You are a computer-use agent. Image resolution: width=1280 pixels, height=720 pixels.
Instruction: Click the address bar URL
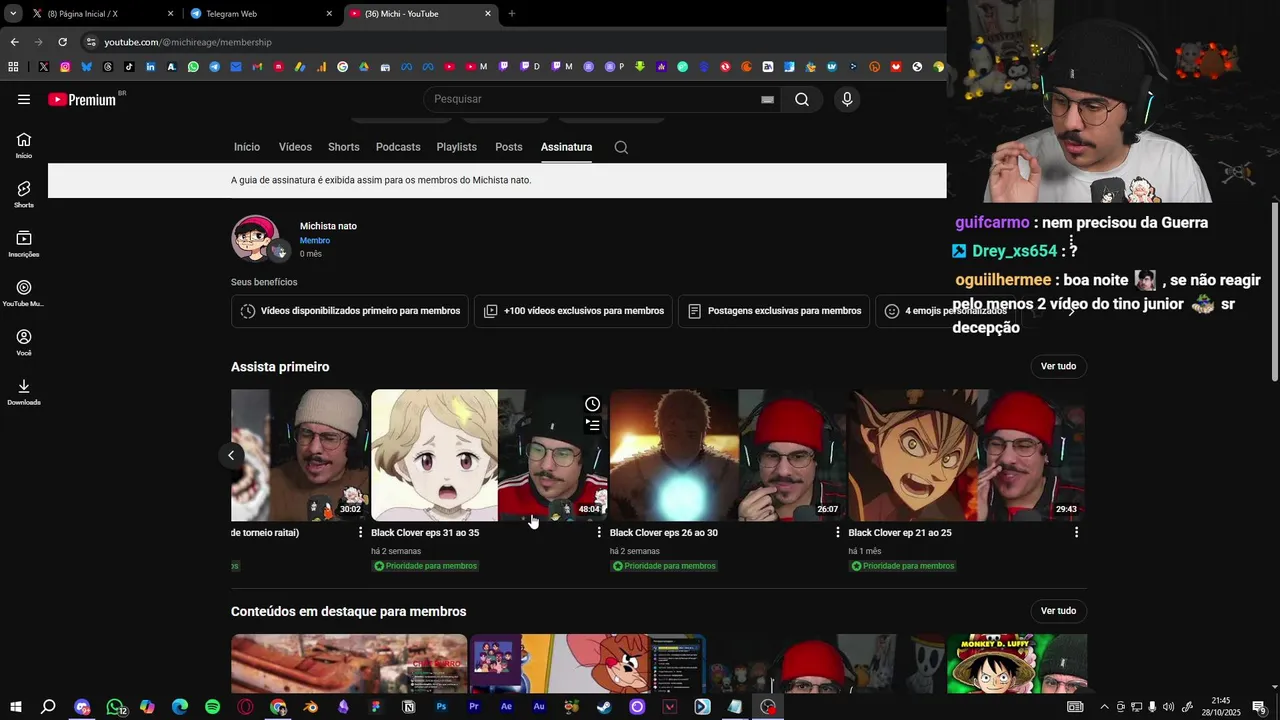point(188,42)
